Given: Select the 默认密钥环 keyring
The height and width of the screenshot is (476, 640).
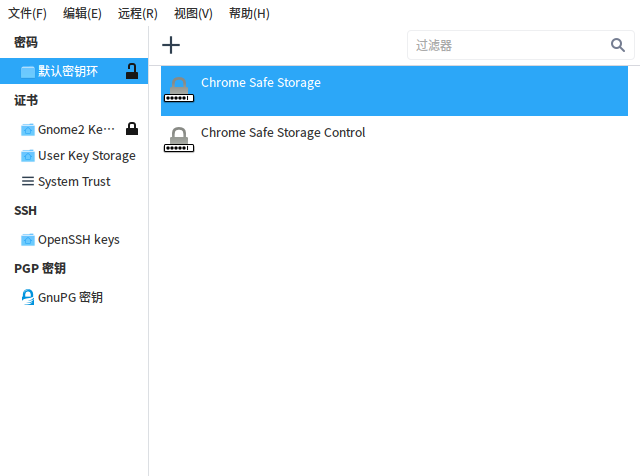Looking at the screenshot, I should (x=74, y=71).
